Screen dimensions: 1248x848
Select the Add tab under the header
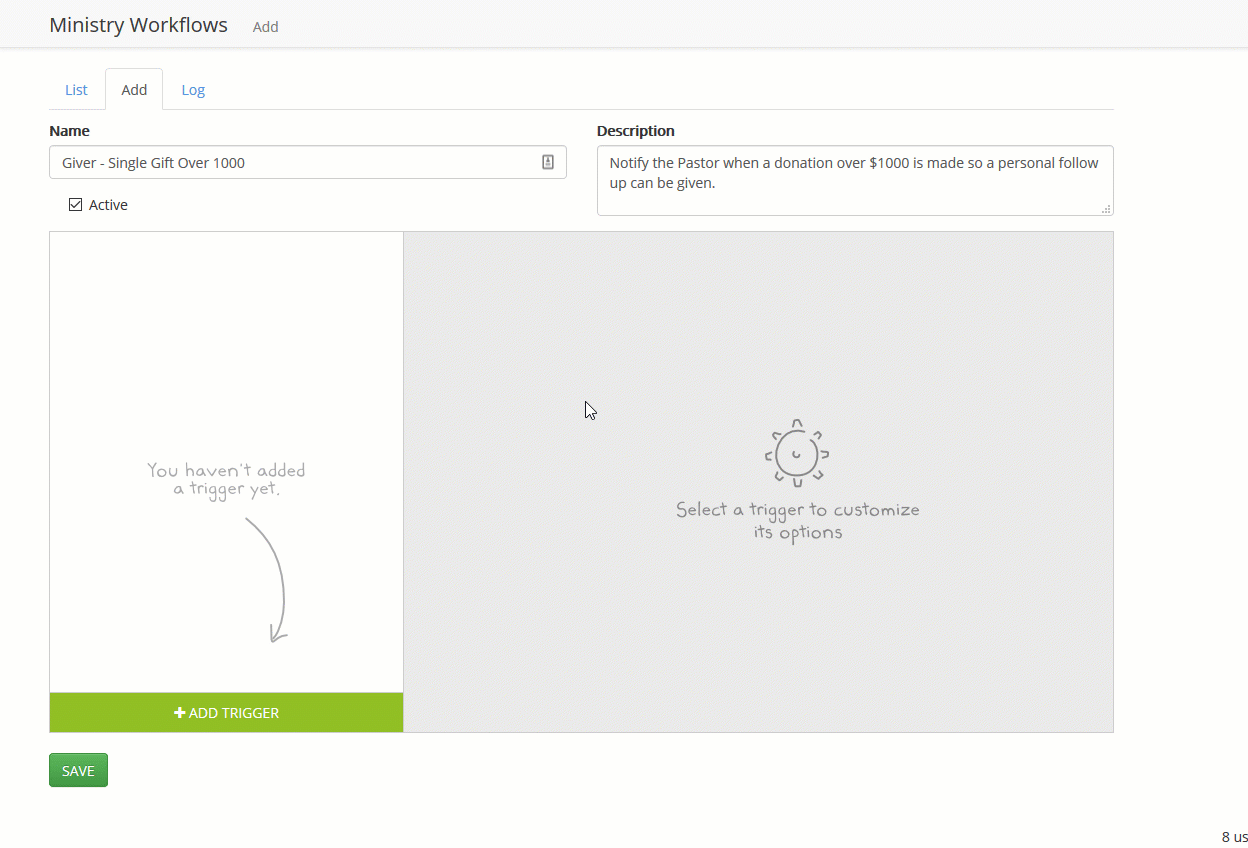[134, 90]
